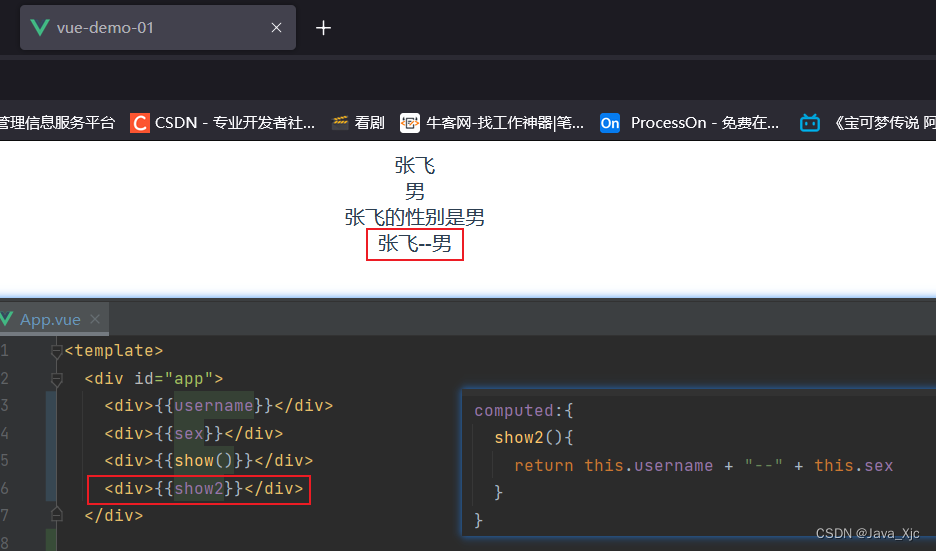
Task: Click 'this.sex' in the return statement
Action: pyautogui.click(x=854, y=466)
